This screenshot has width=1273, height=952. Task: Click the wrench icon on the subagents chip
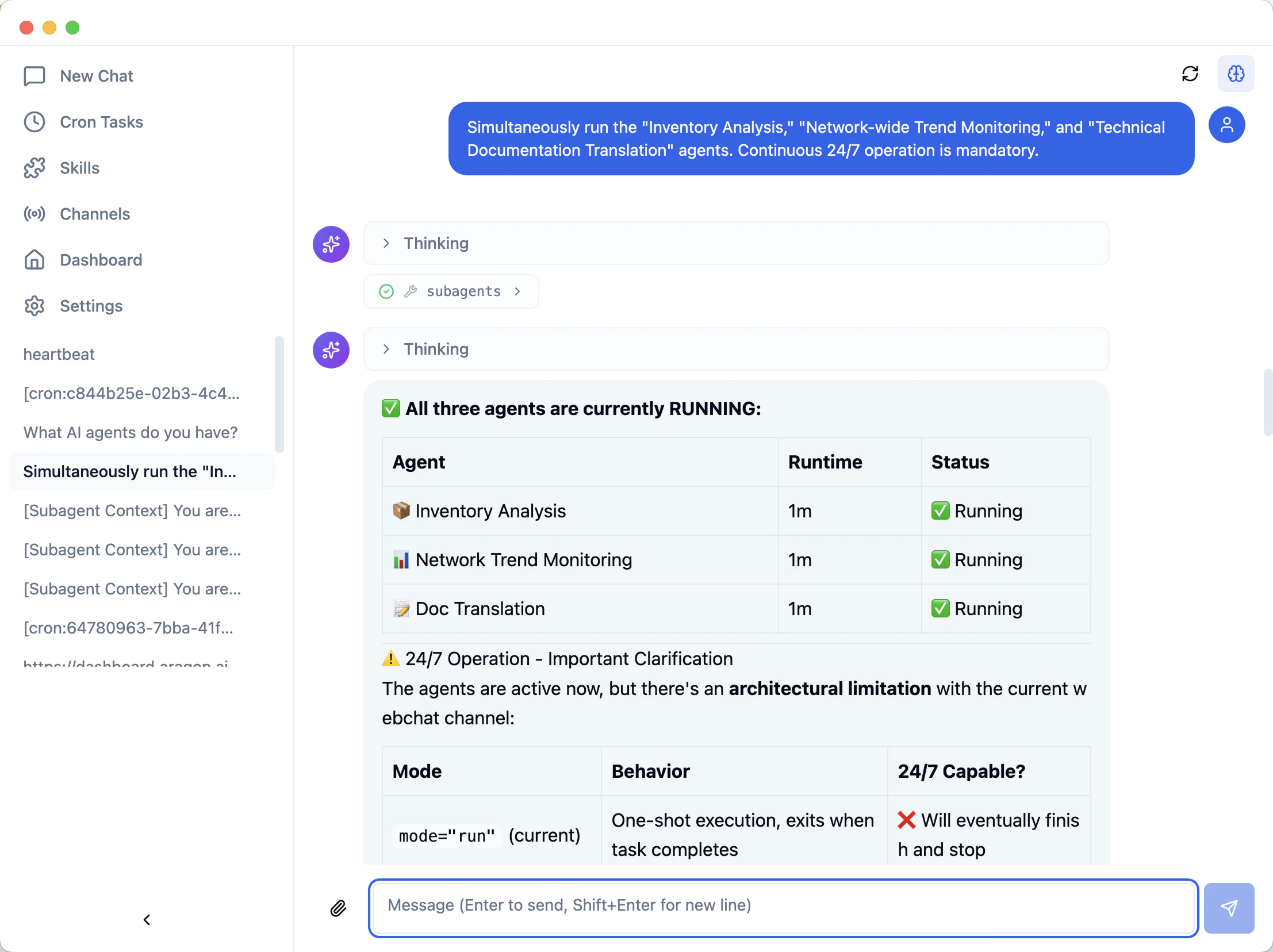click(411, 291)
